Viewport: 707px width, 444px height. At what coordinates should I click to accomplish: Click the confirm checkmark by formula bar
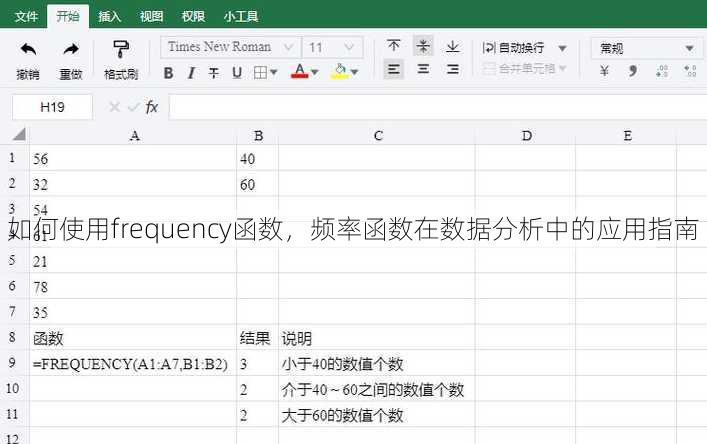tap(133, 107)
